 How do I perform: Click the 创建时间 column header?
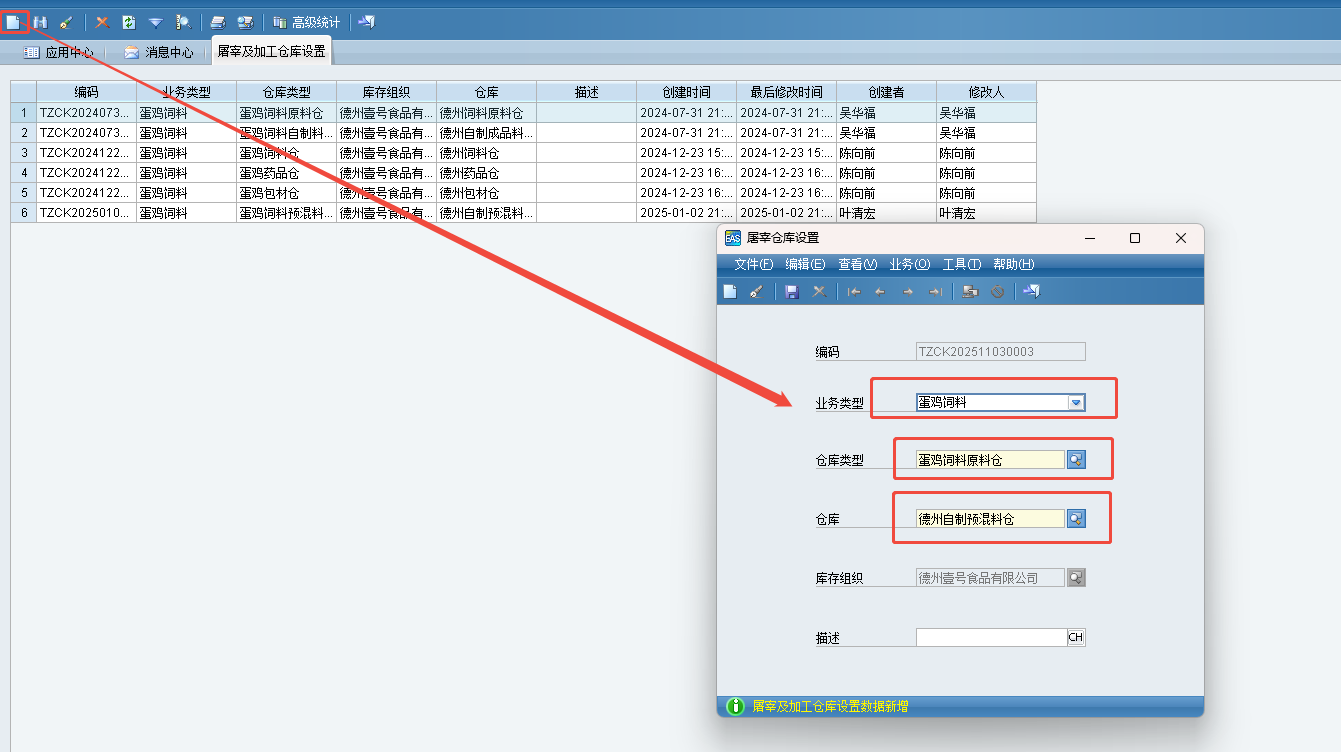click(x=686, y=92)
